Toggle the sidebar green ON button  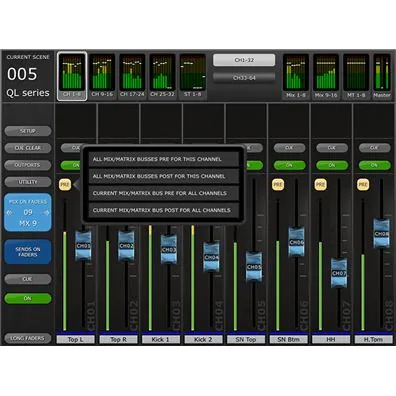tap(28, 298)
